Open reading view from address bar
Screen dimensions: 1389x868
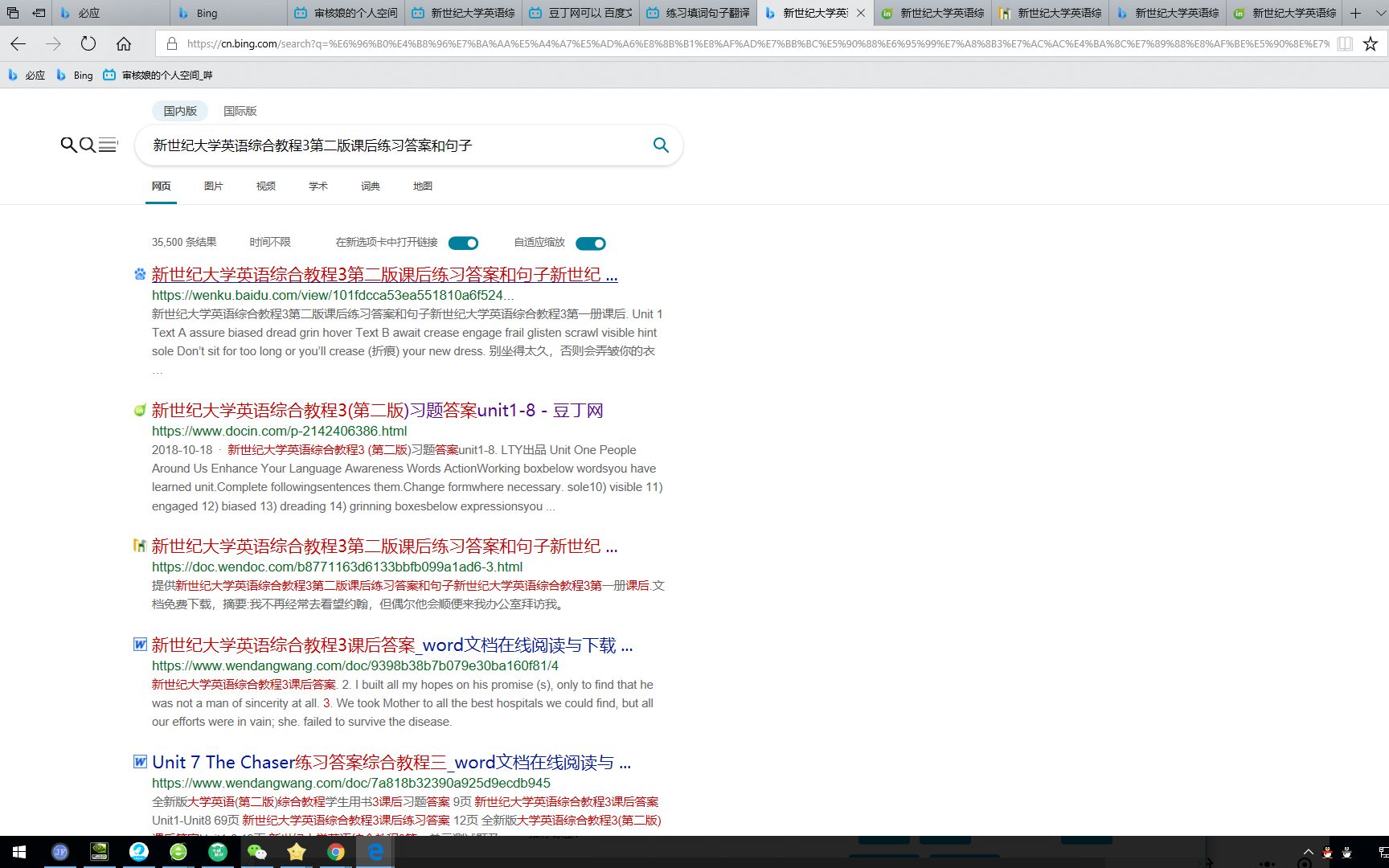click(1345, 44)
